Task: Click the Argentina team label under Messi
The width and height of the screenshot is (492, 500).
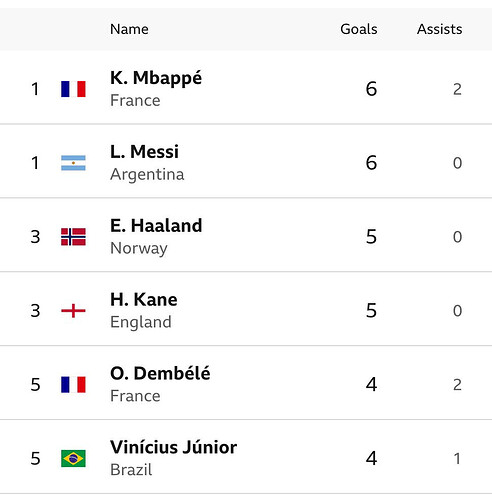Action: click(147, 174)
